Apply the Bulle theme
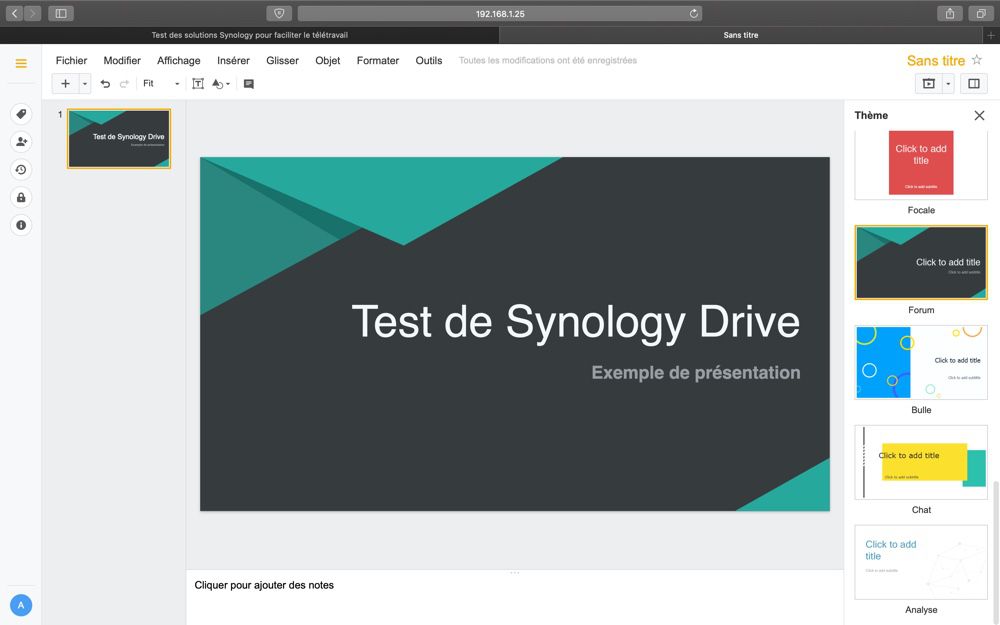The height and width of the screenshot is (625, 1000). click(921, 362)
